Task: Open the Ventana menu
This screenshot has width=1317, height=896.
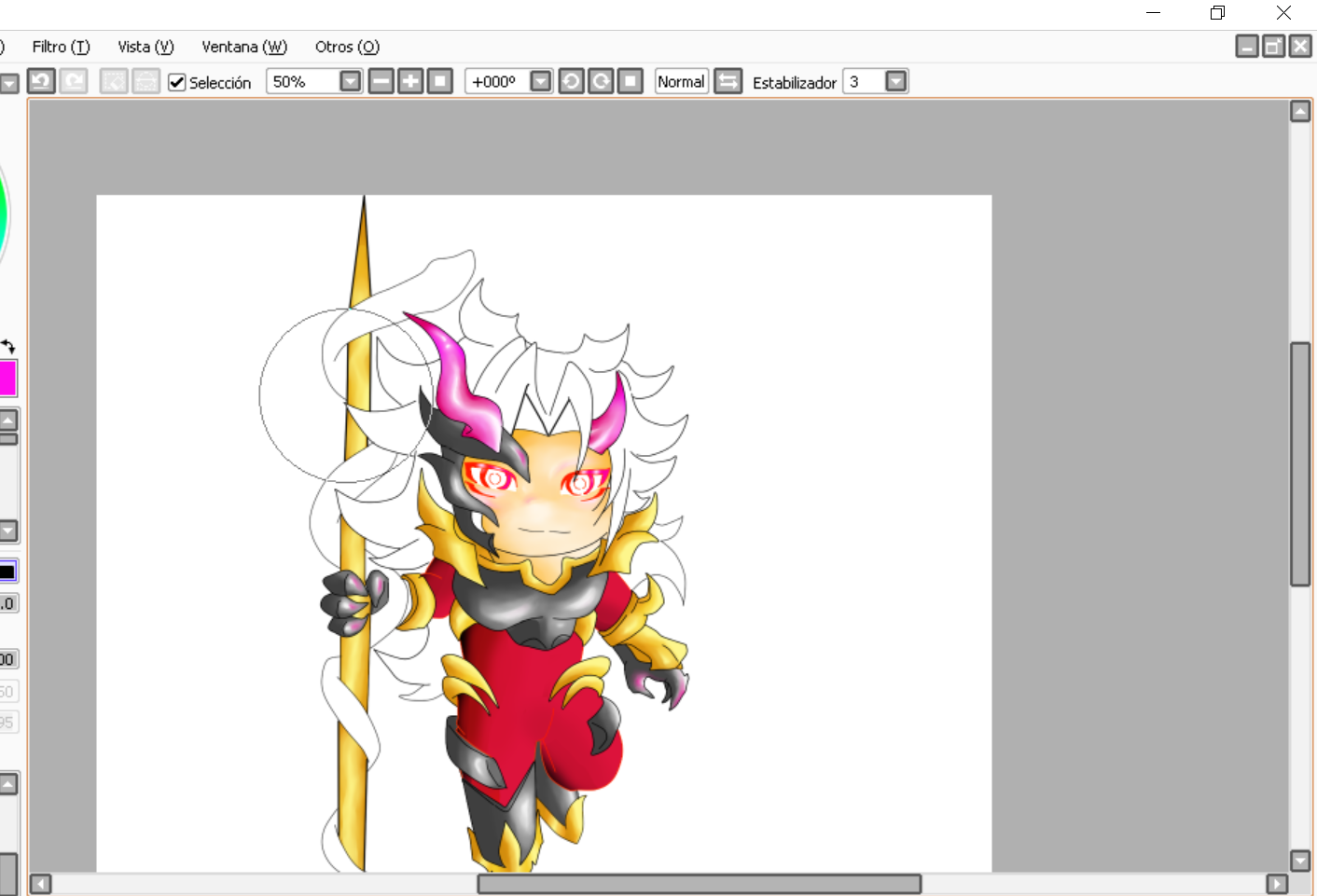Action: tap(244, 47)
